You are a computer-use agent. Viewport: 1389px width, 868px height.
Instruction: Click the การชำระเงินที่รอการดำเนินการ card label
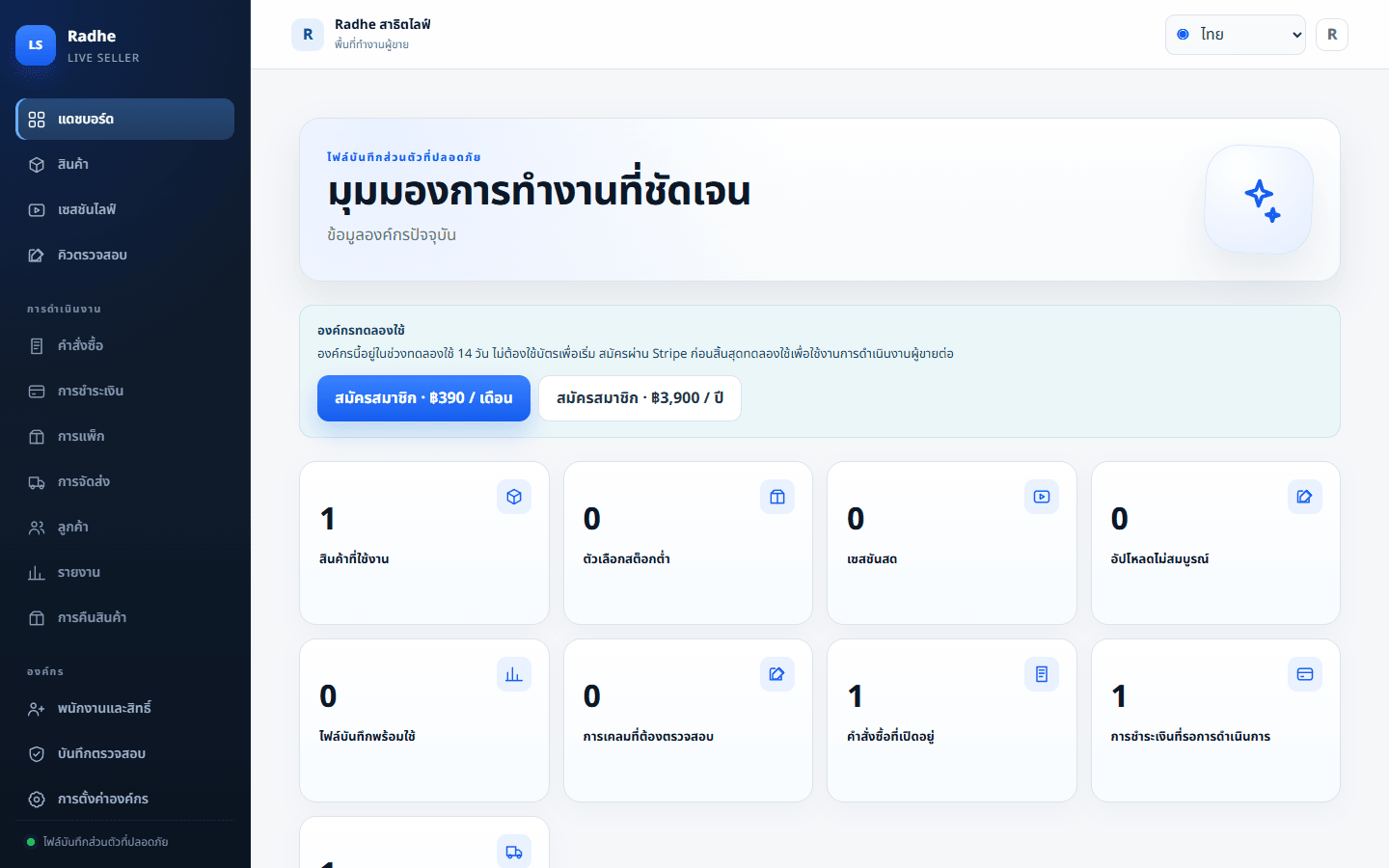pyautogui.click(x=1190, y=736)
